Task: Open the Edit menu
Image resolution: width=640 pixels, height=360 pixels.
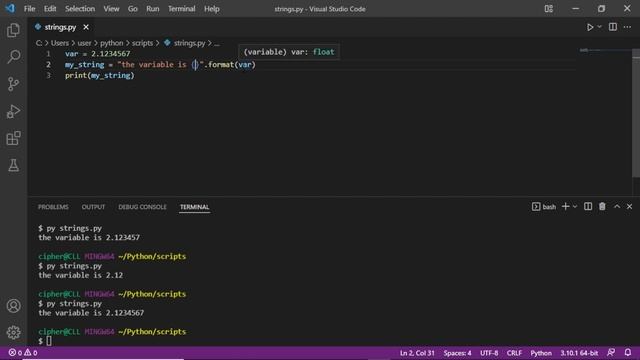Action: point(50,9)
